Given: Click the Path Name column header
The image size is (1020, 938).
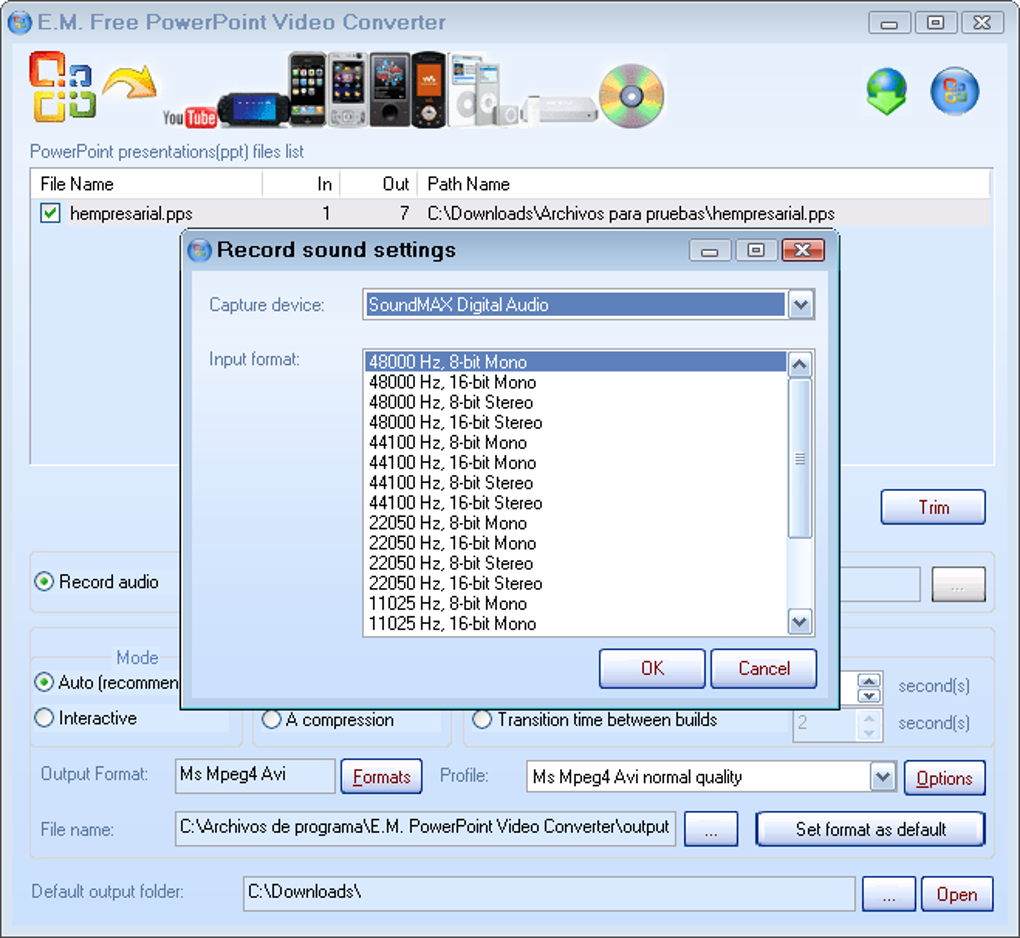Looking at the screenshot, I should pyautogui.click(x=704, y=184).
